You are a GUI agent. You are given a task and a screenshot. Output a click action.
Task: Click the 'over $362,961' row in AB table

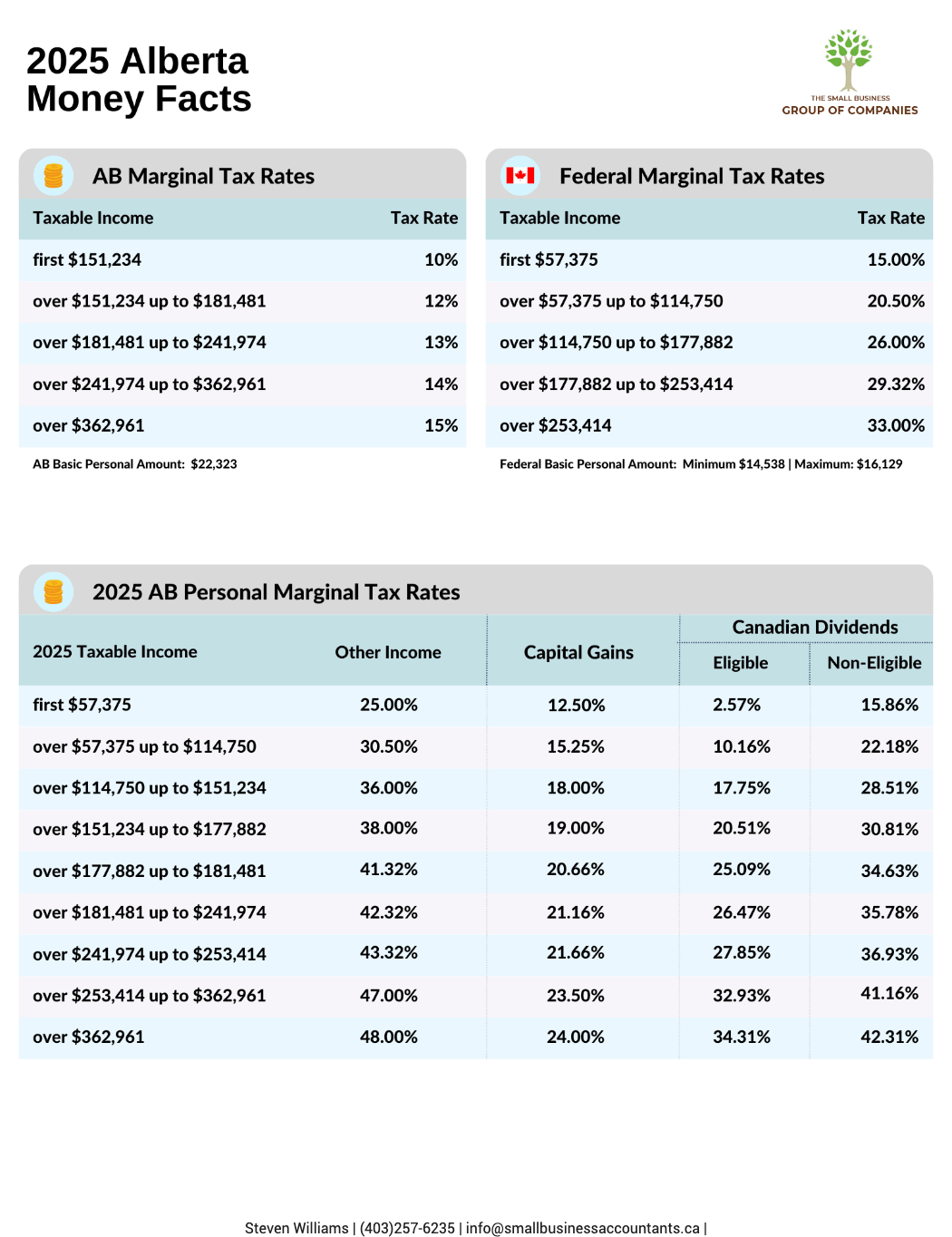[89, 425]
